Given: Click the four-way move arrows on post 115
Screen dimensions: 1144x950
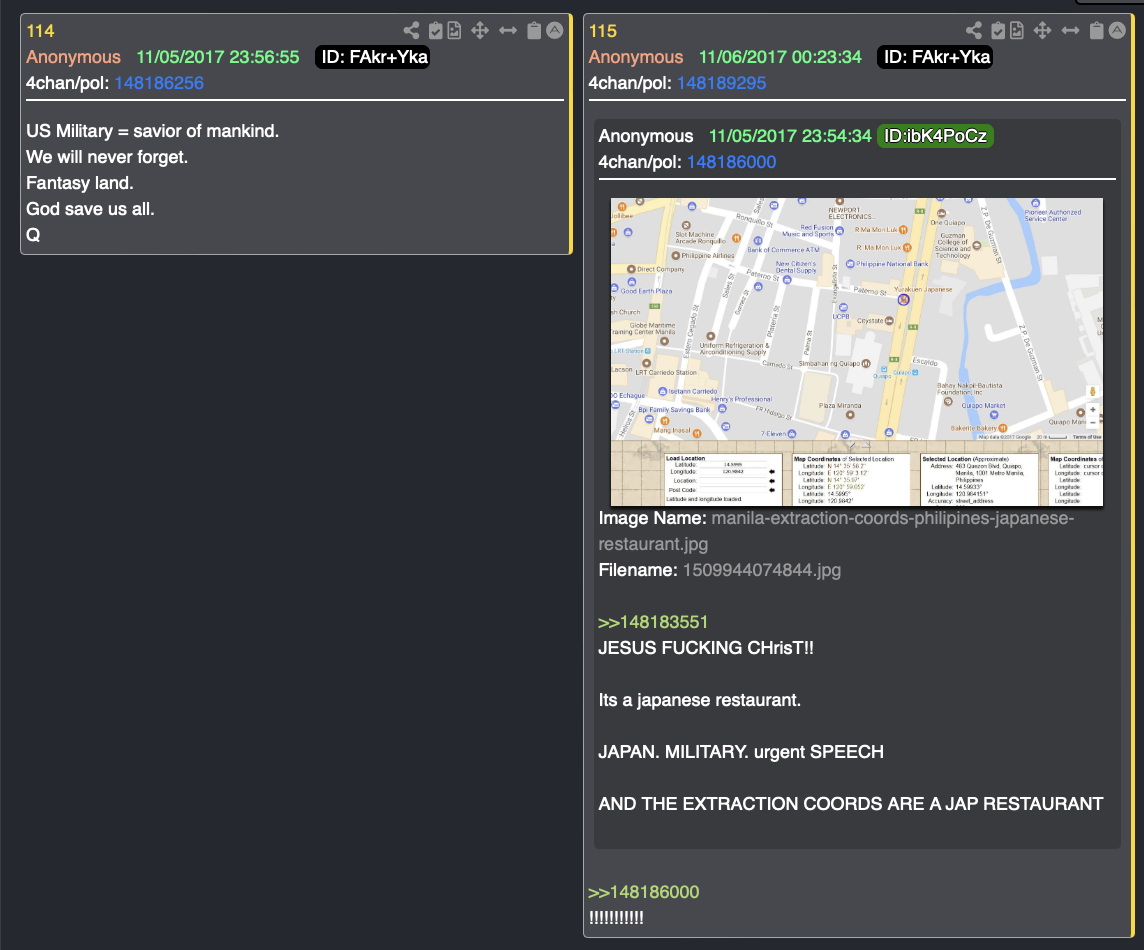Looking at the screenshot, I should (x=1042, y=30).
